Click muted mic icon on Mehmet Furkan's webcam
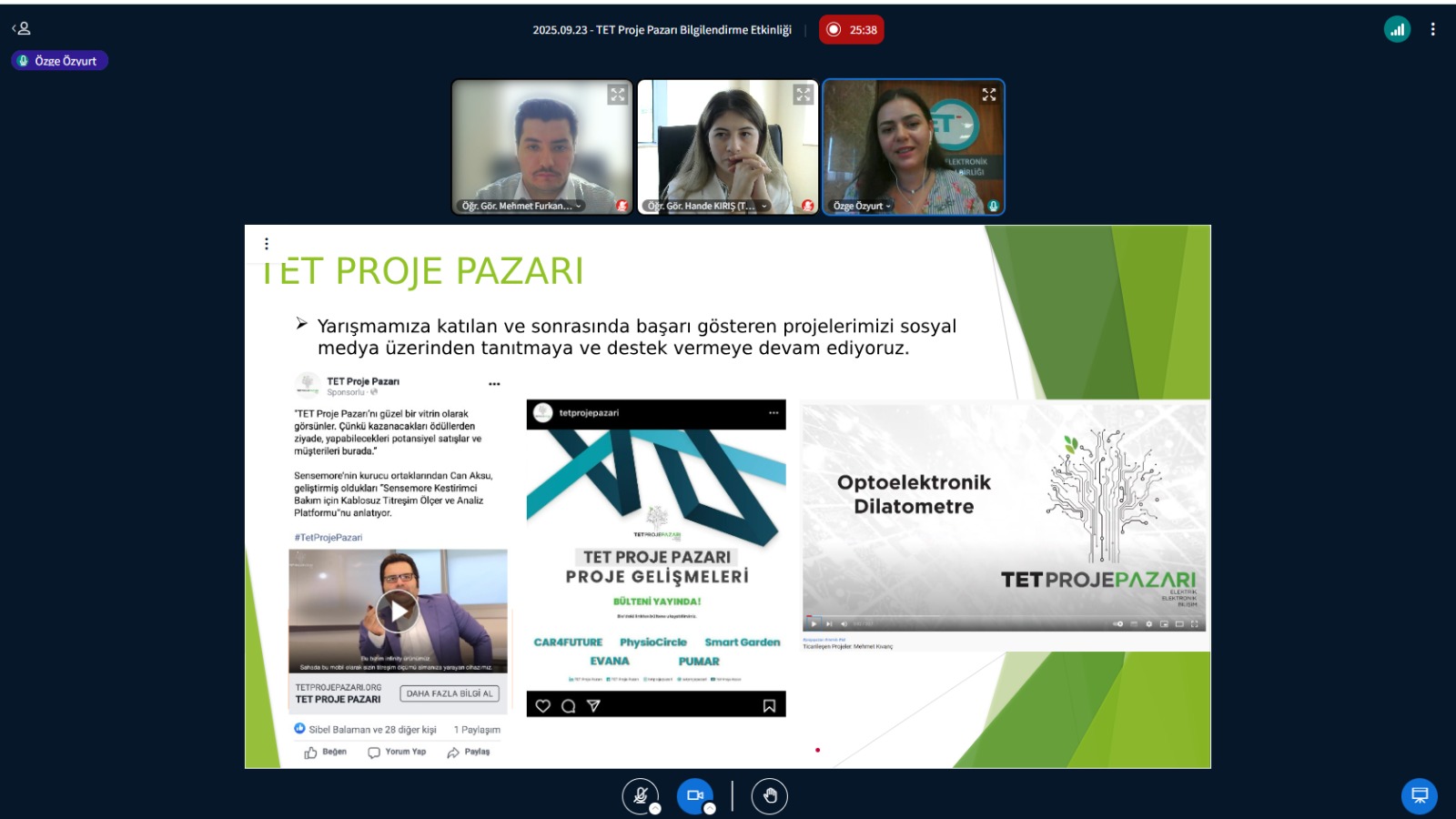 pos(622,206)
